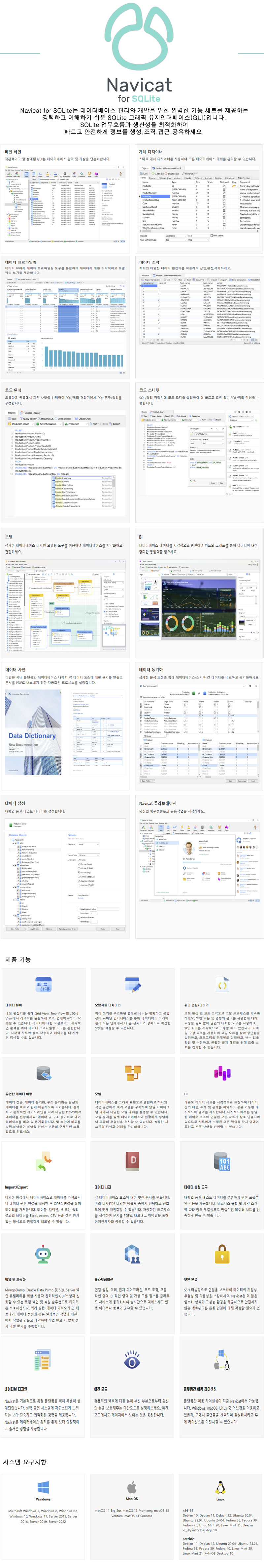The height and width of the screenshot is (1568, 264).
Task: Open the 데이터 프로파일링 screenshot
Action: 65,326
